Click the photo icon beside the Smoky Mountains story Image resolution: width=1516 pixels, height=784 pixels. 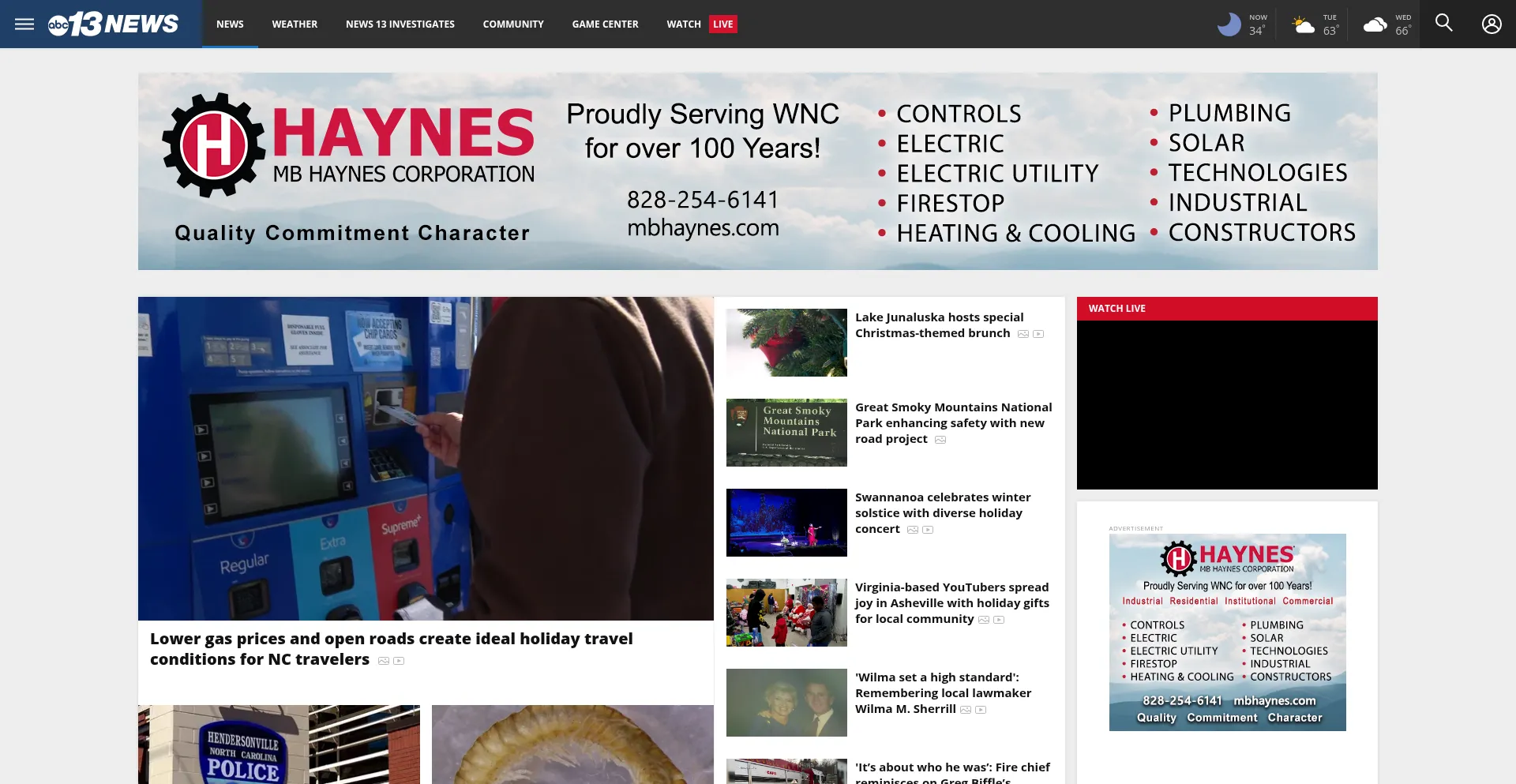(x=940, y=440)
